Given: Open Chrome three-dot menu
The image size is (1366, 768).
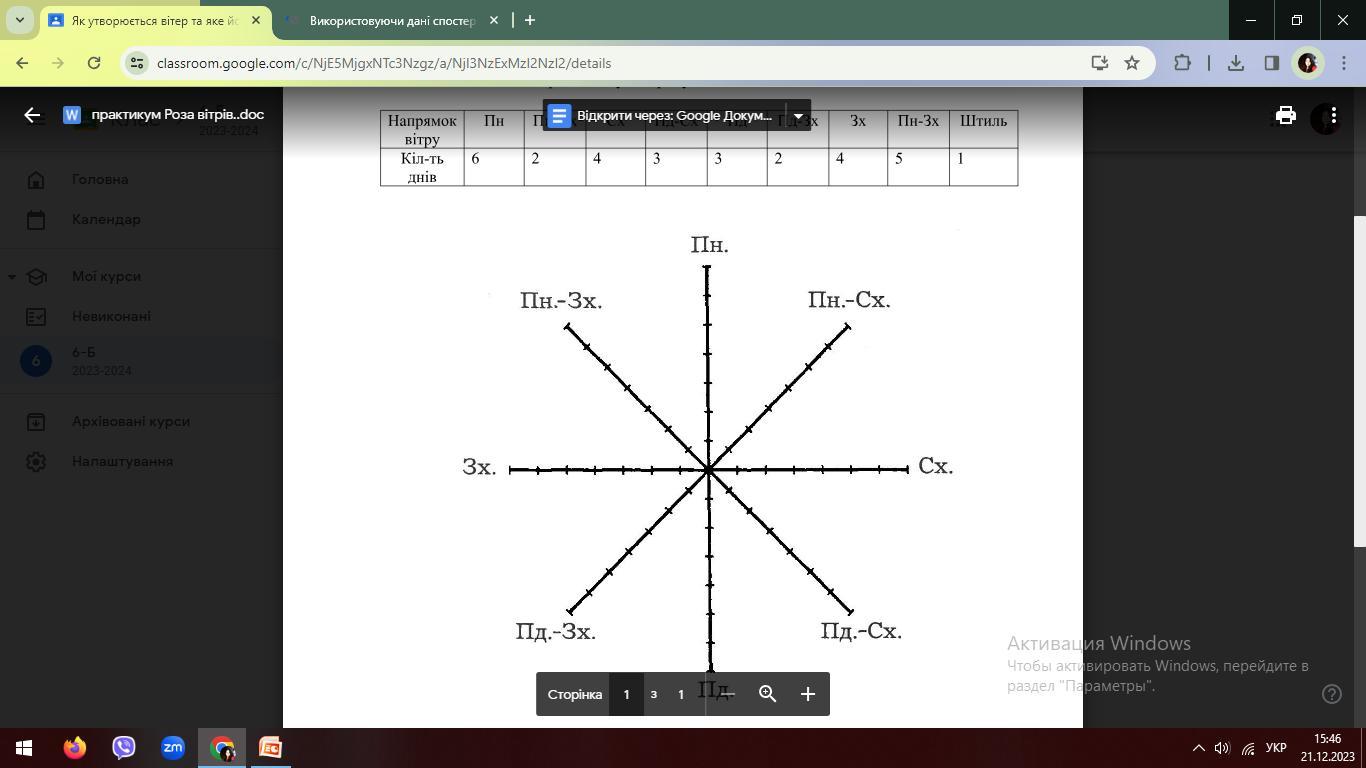Looking at the screenshot, I should coord(1343,63).
